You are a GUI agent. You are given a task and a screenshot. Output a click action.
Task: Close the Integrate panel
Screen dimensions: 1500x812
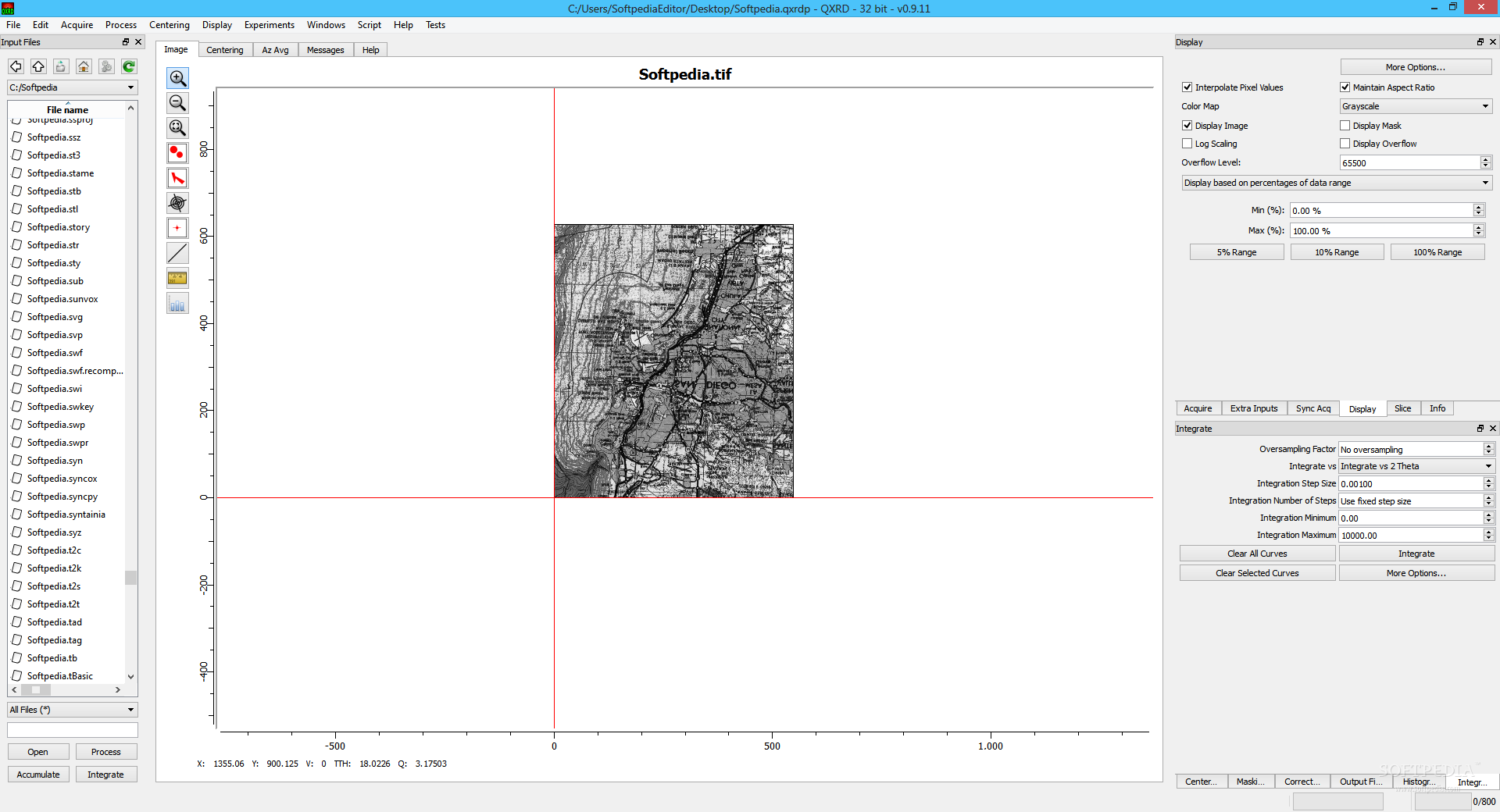coord(1493,429)
